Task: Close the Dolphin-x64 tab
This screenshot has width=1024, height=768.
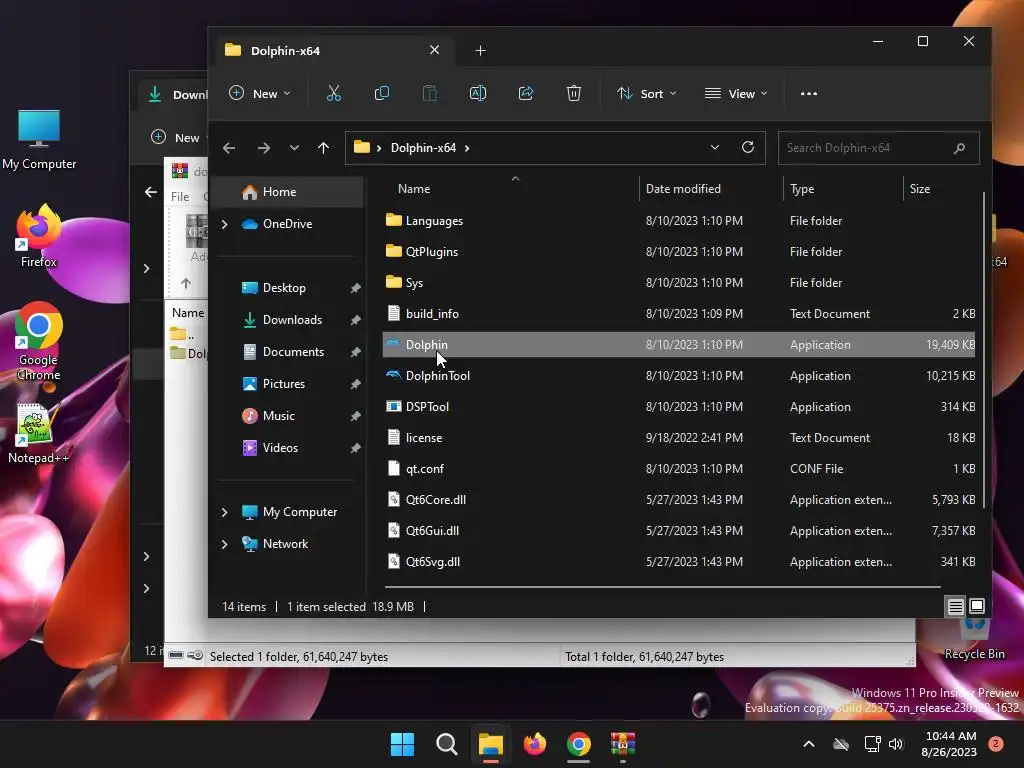Action: coord(434,50)
